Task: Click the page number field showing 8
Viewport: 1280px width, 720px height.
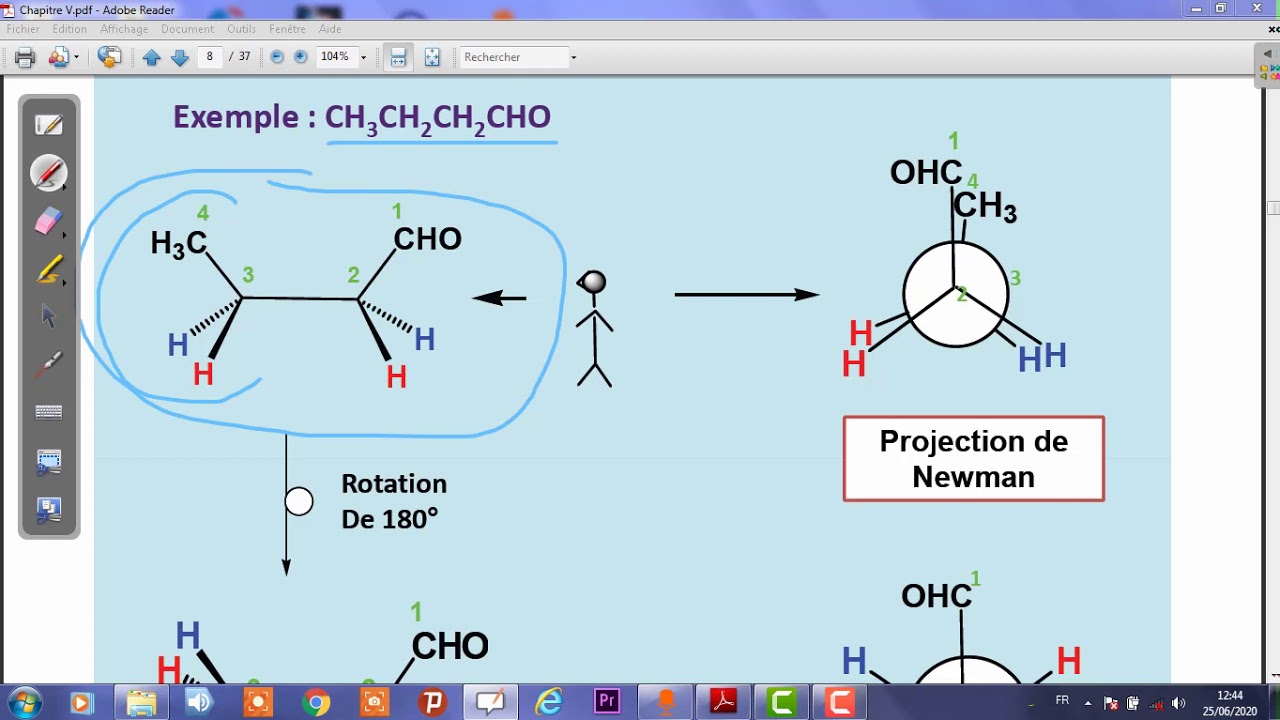Action: pyautogui.click(x=210, y=57)
